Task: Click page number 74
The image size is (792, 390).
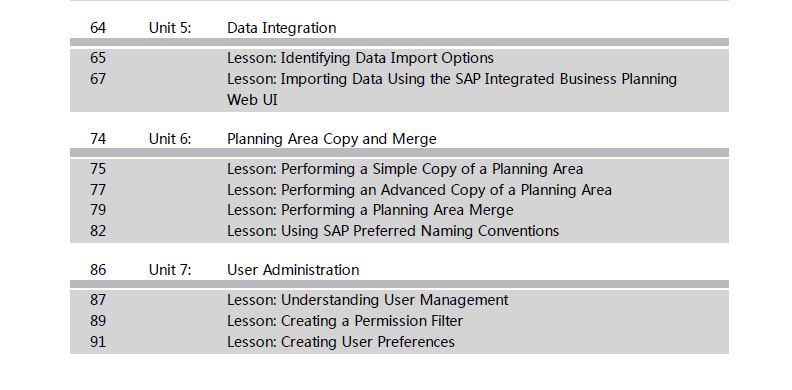Action: tap(98, 139)
